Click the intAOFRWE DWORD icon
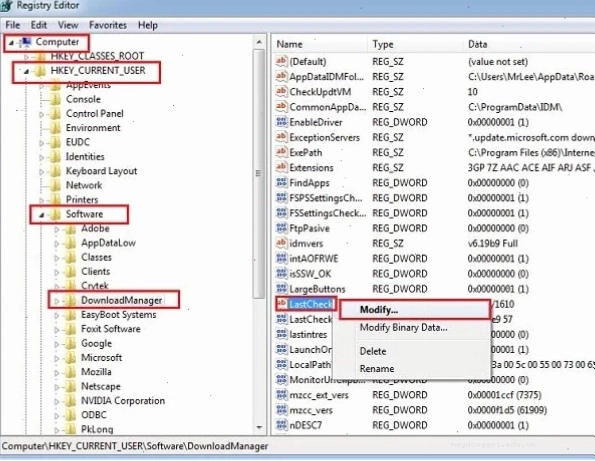Viewport: 595px width, 461px height. pos(281,258)
